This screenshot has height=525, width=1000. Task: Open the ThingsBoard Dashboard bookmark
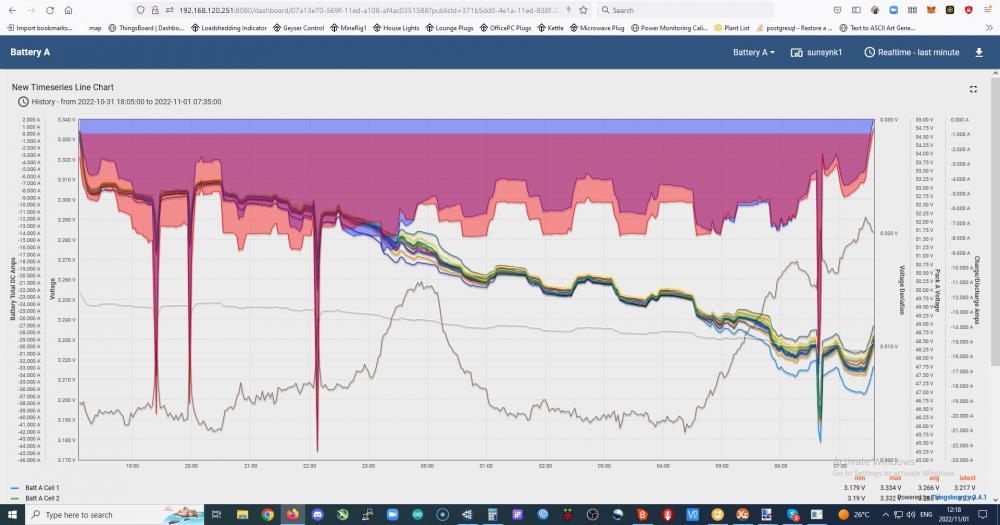click(145, 28)
